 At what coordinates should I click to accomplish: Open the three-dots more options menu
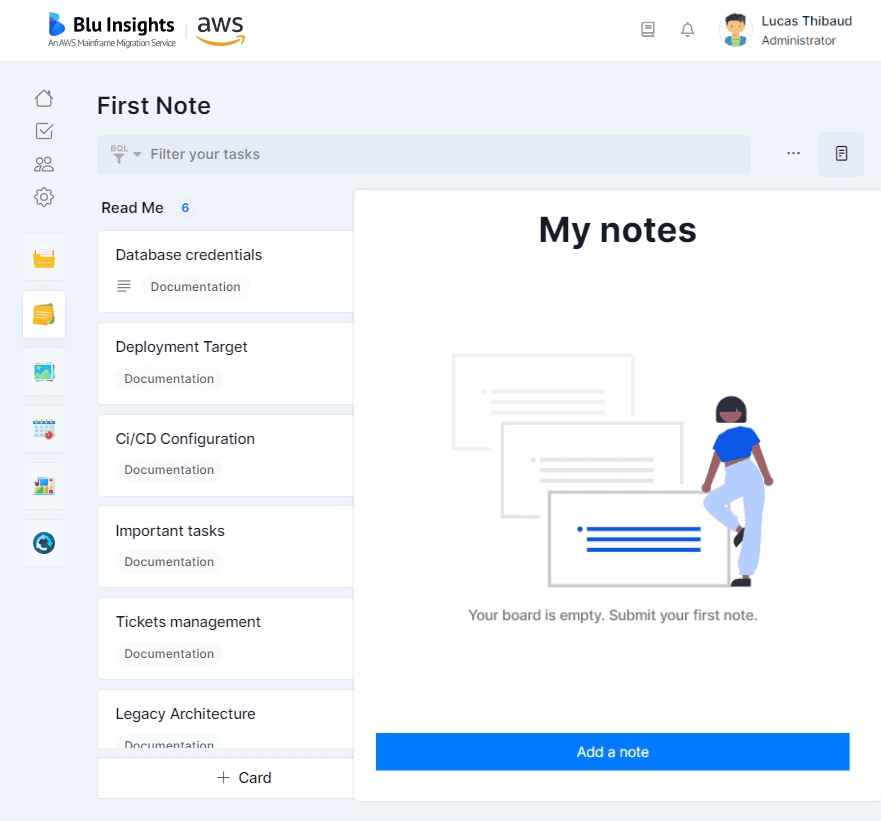tap(793, 153)
